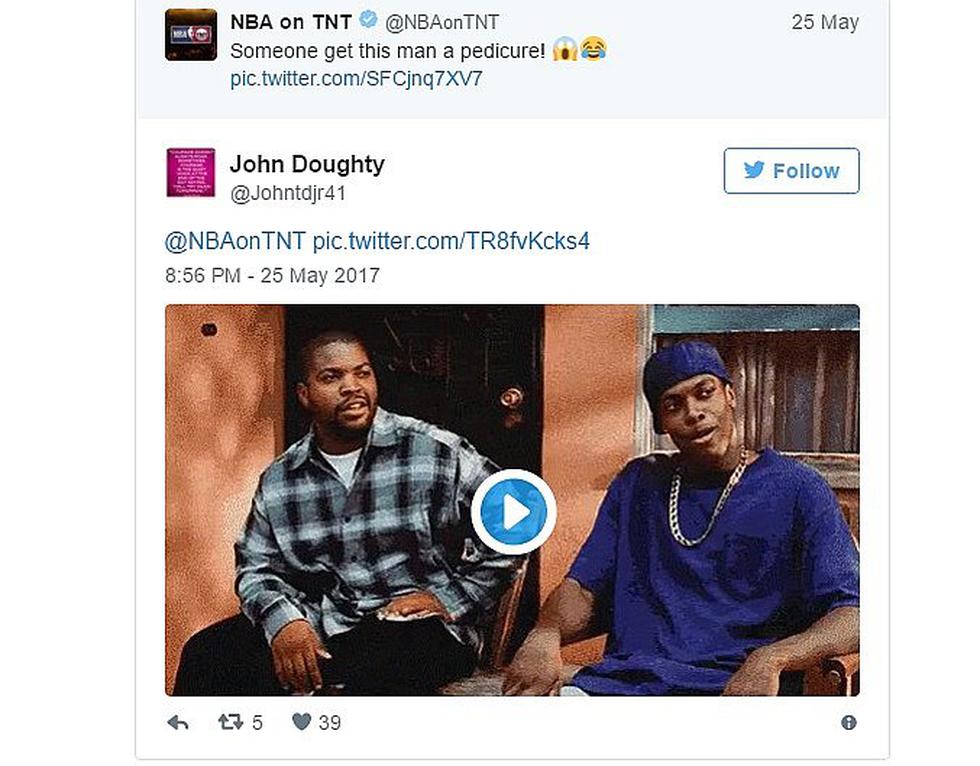Open link pic.twitter.com/TR8fvKcks4

(451, 241)
